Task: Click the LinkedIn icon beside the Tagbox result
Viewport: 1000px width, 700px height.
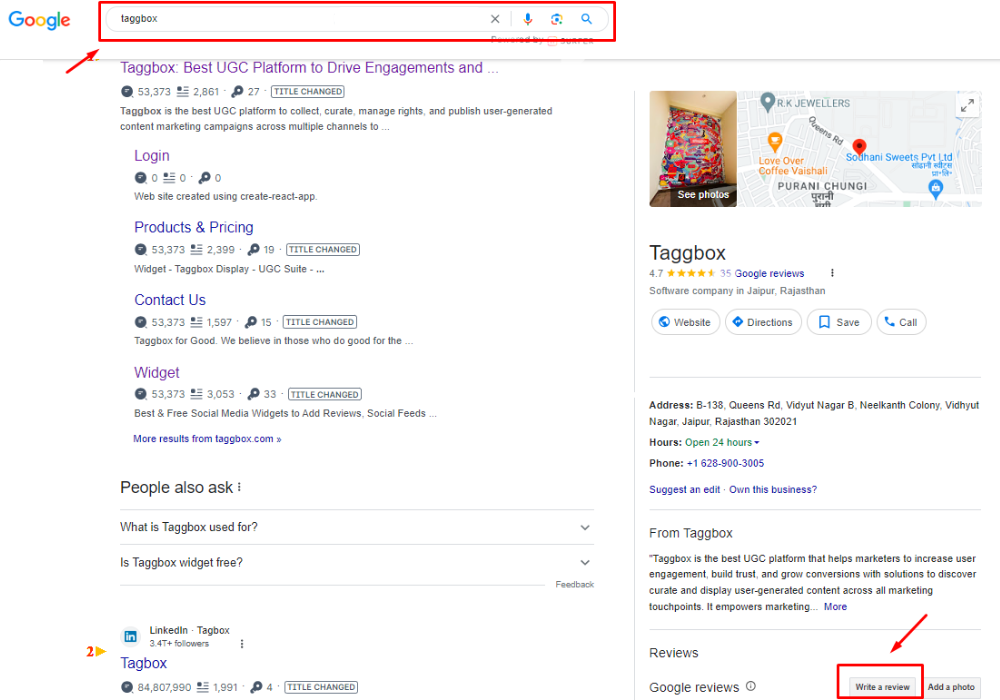Action: 130,636
